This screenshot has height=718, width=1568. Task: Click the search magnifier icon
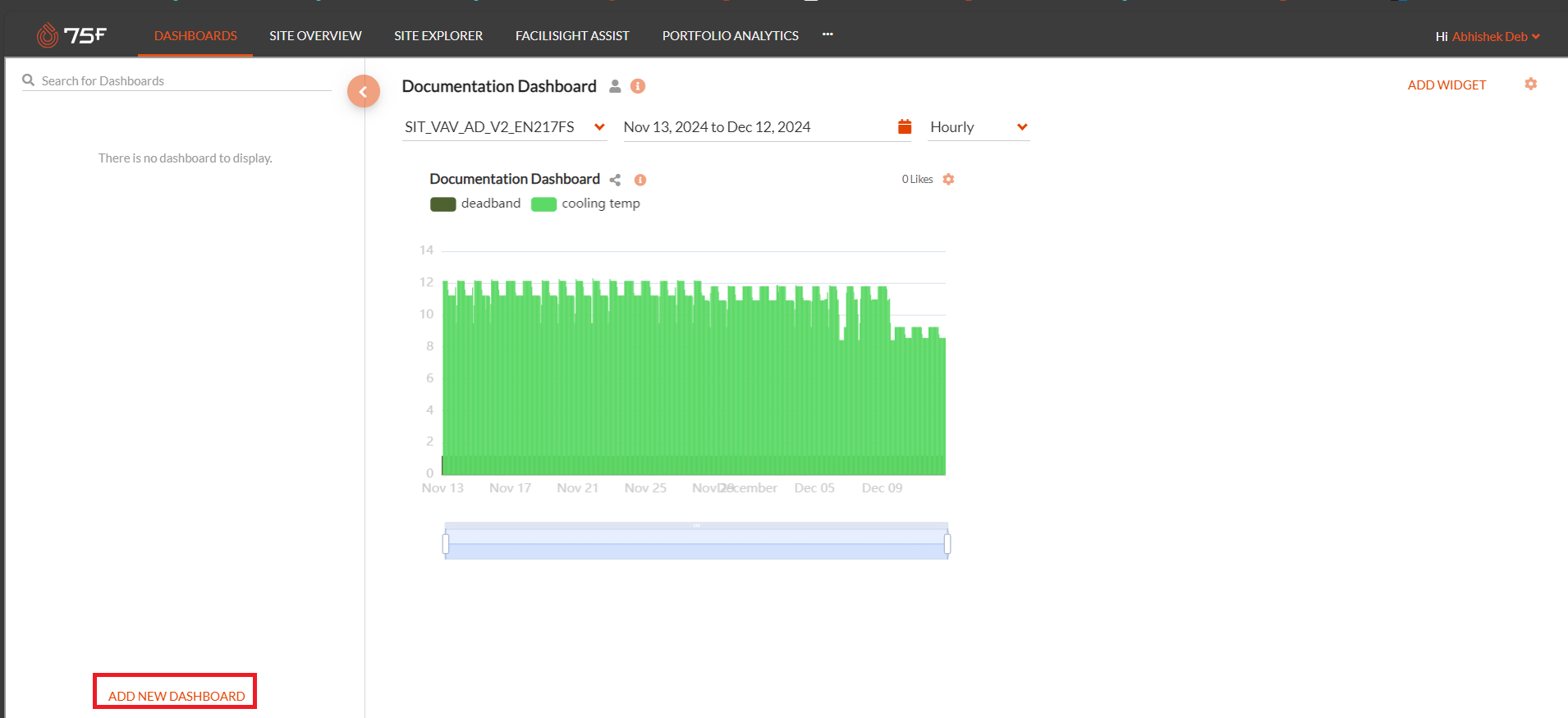(29, 80)
